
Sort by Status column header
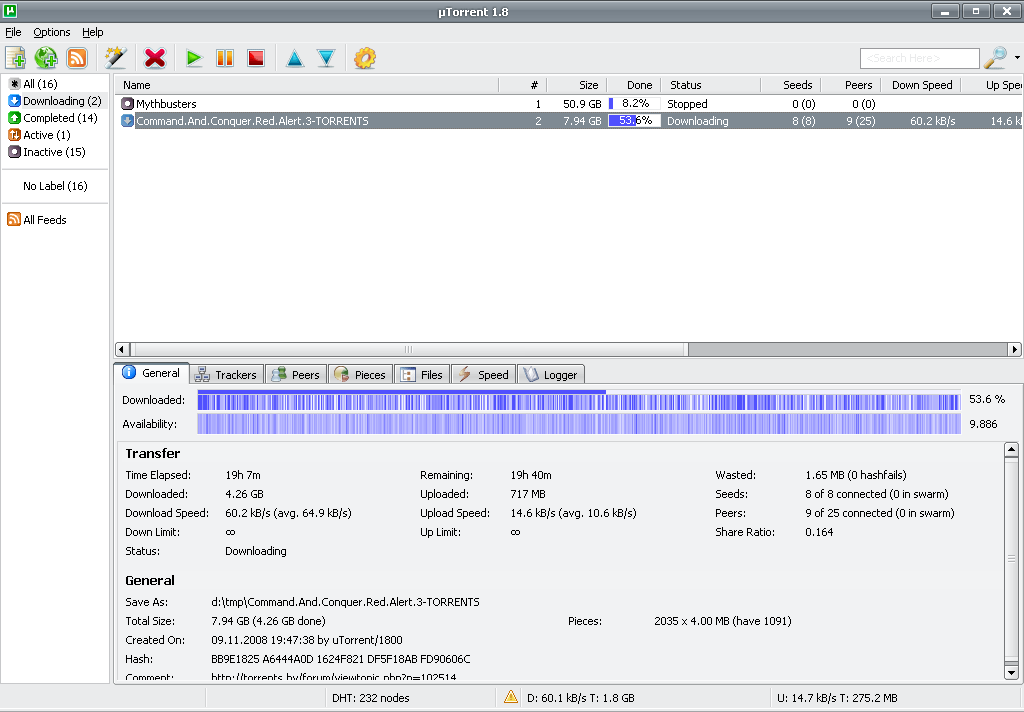pos(711,85)
